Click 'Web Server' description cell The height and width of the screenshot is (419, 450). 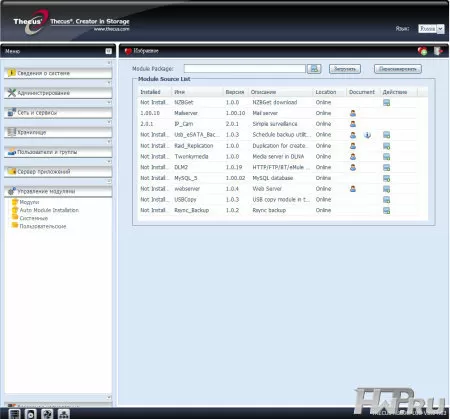(267, 189)
